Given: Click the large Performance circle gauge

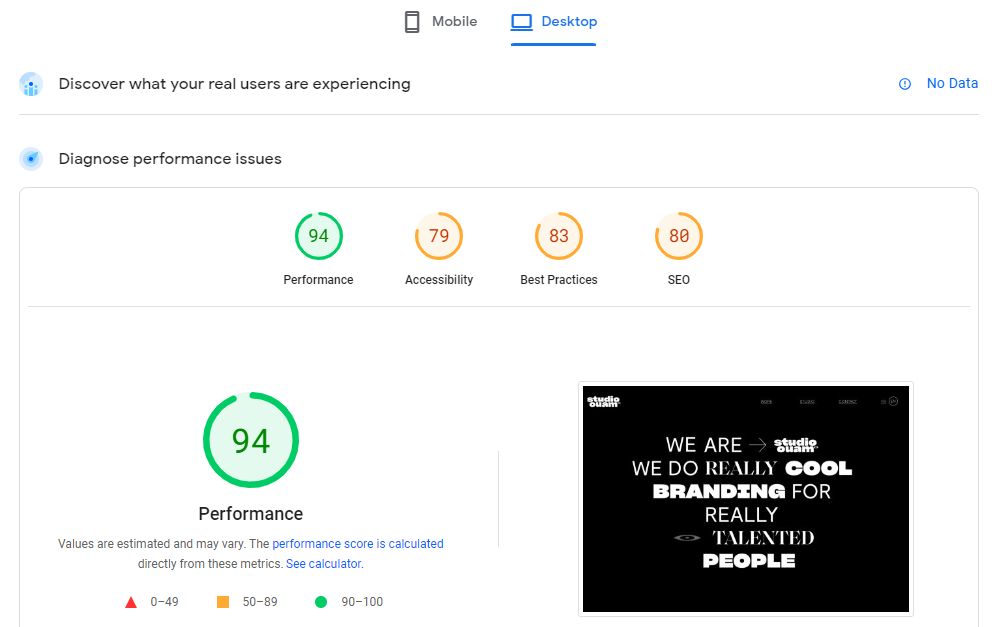Looking at the screenshot, I should point(250,440).
